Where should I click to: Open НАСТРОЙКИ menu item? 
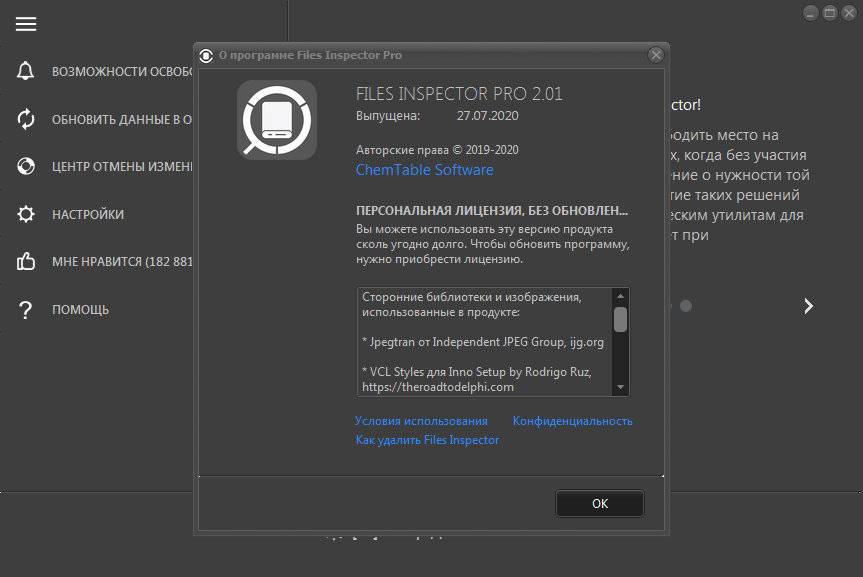coord(88,214)
